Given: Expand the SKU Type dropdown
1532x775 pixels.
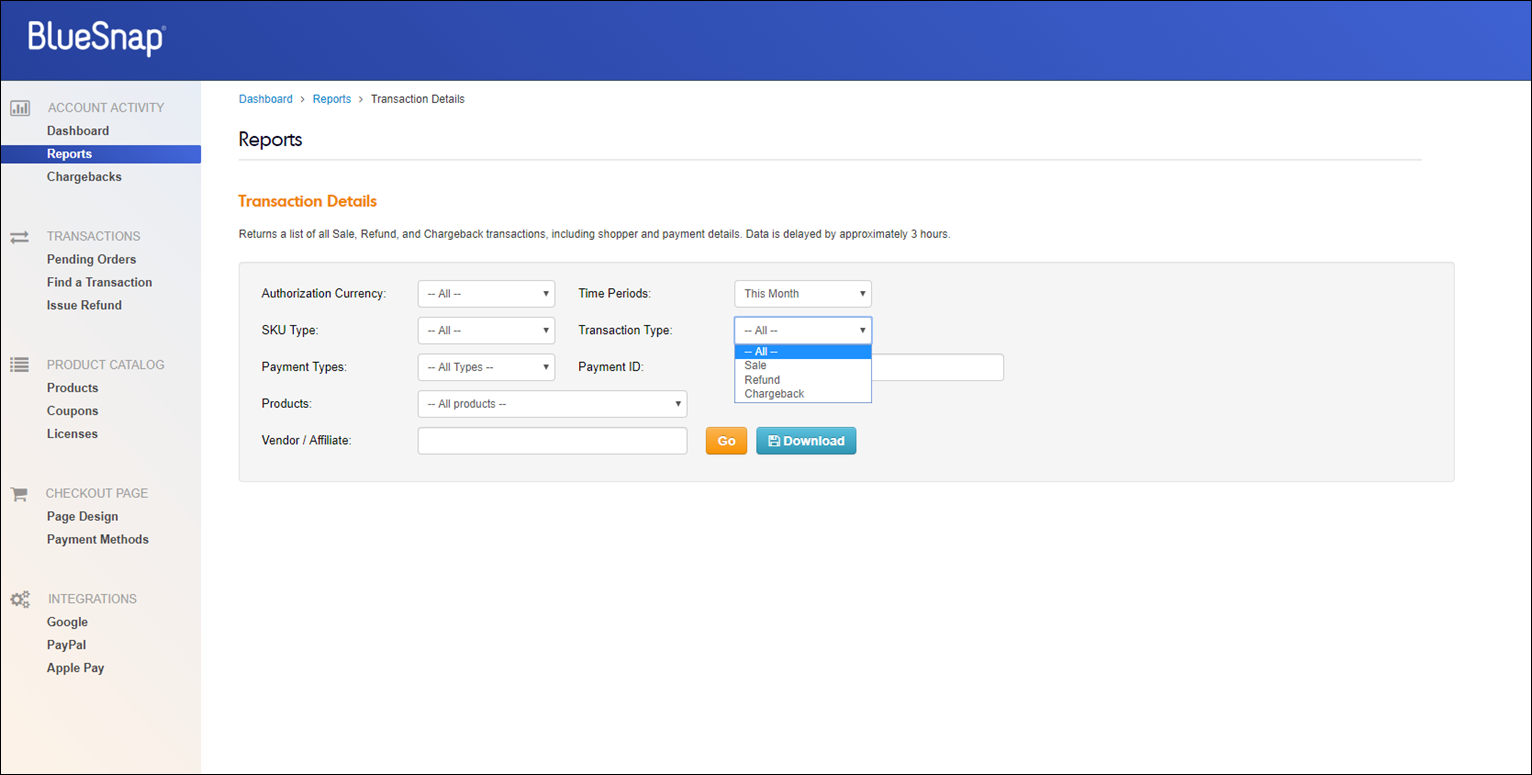Looking at the screenshot, I should point(486,331).
